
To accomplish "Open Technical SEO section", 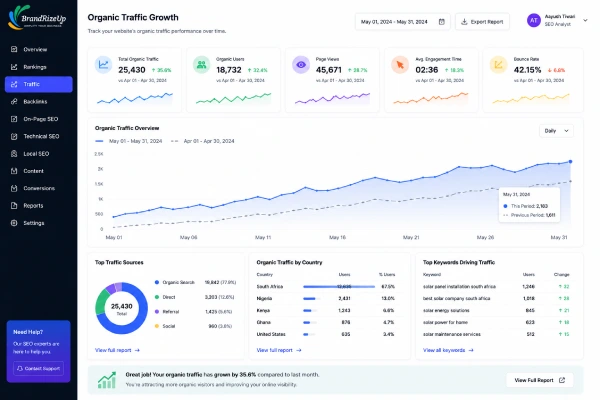I will click(x=39, y=136).
